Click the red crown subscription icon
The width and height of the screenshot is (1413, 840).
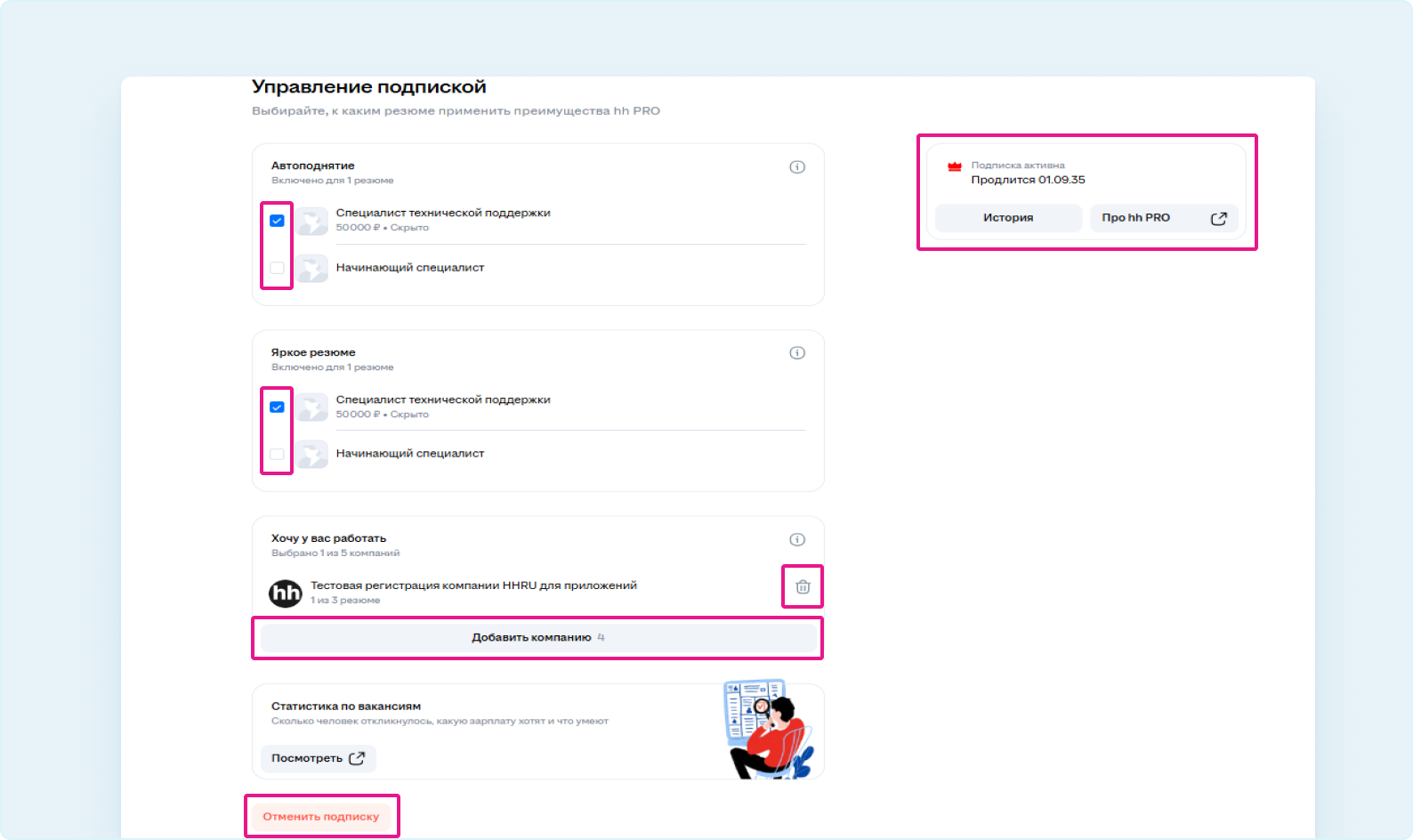point(955,166)
